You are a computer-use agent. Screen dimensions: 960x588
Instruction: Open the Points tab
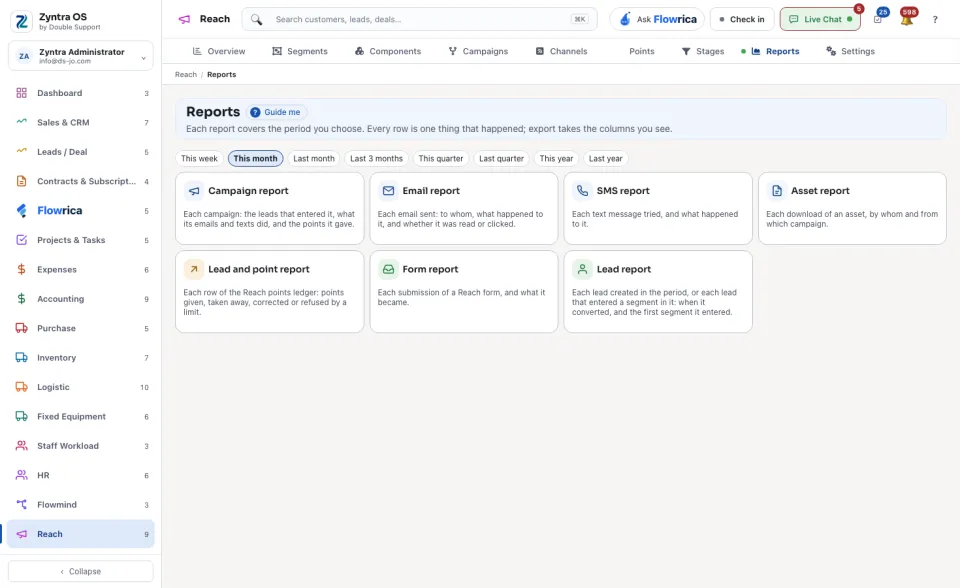click(x=642, y=51)
